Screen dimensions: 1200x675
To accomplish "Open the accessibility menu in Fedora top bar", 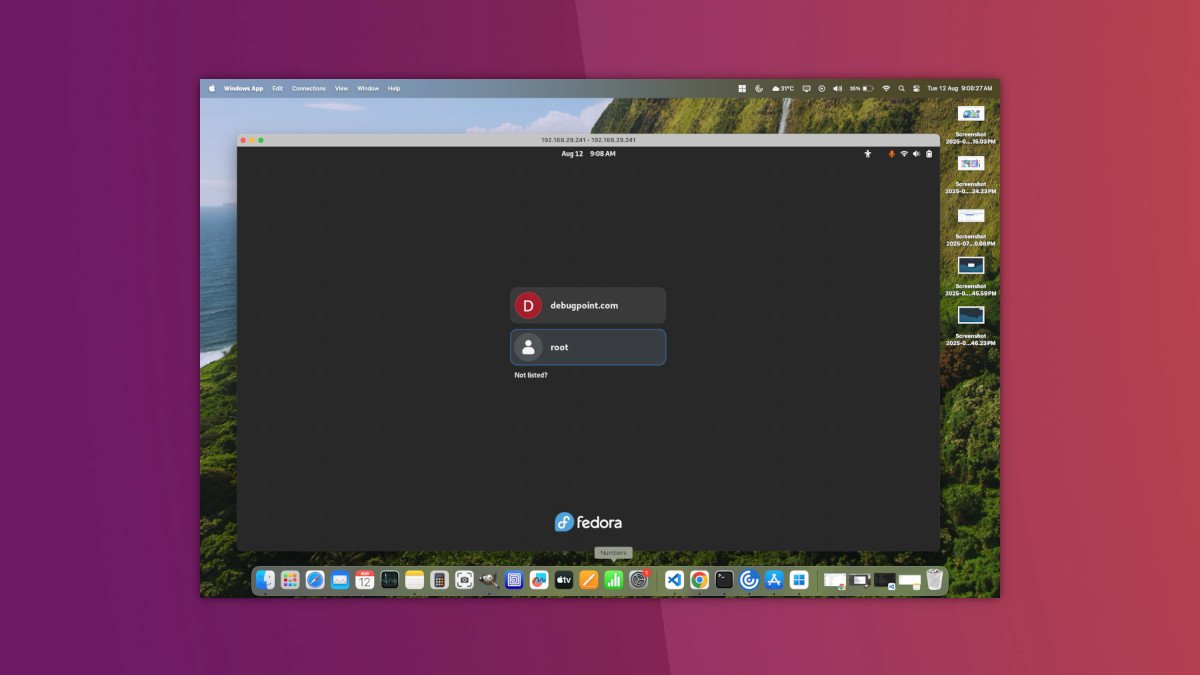I will pos(868,154).
